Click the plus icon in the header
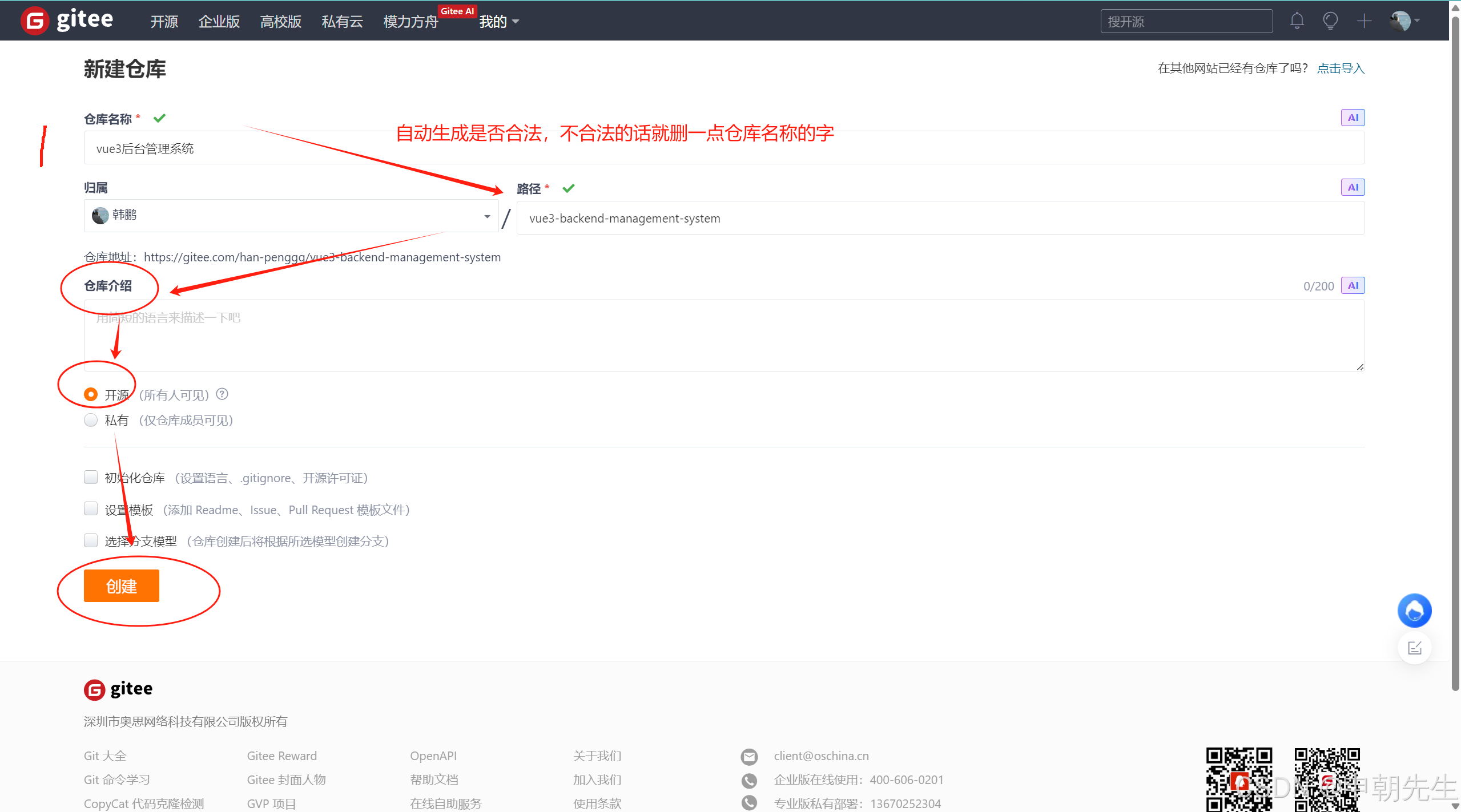 [1364, 21]
